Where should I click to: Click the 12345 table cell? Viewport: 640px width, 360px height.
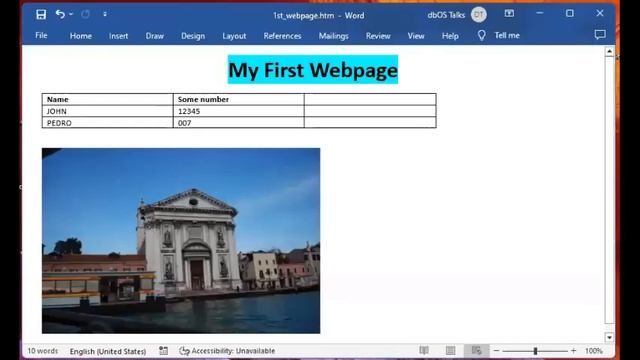point(239,111)
